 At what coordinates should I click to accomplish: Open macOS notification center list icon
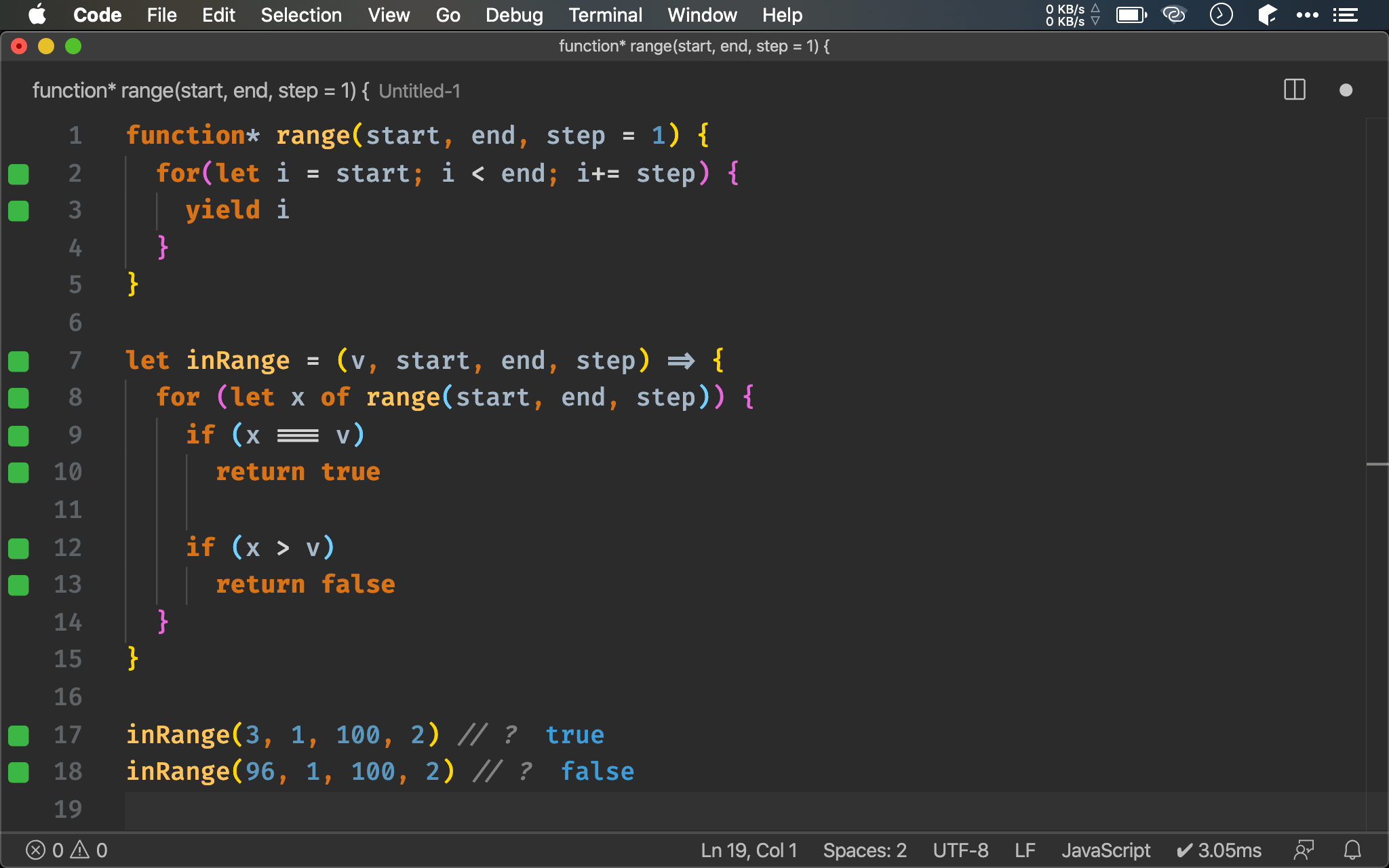click(x=1345, y=15)
